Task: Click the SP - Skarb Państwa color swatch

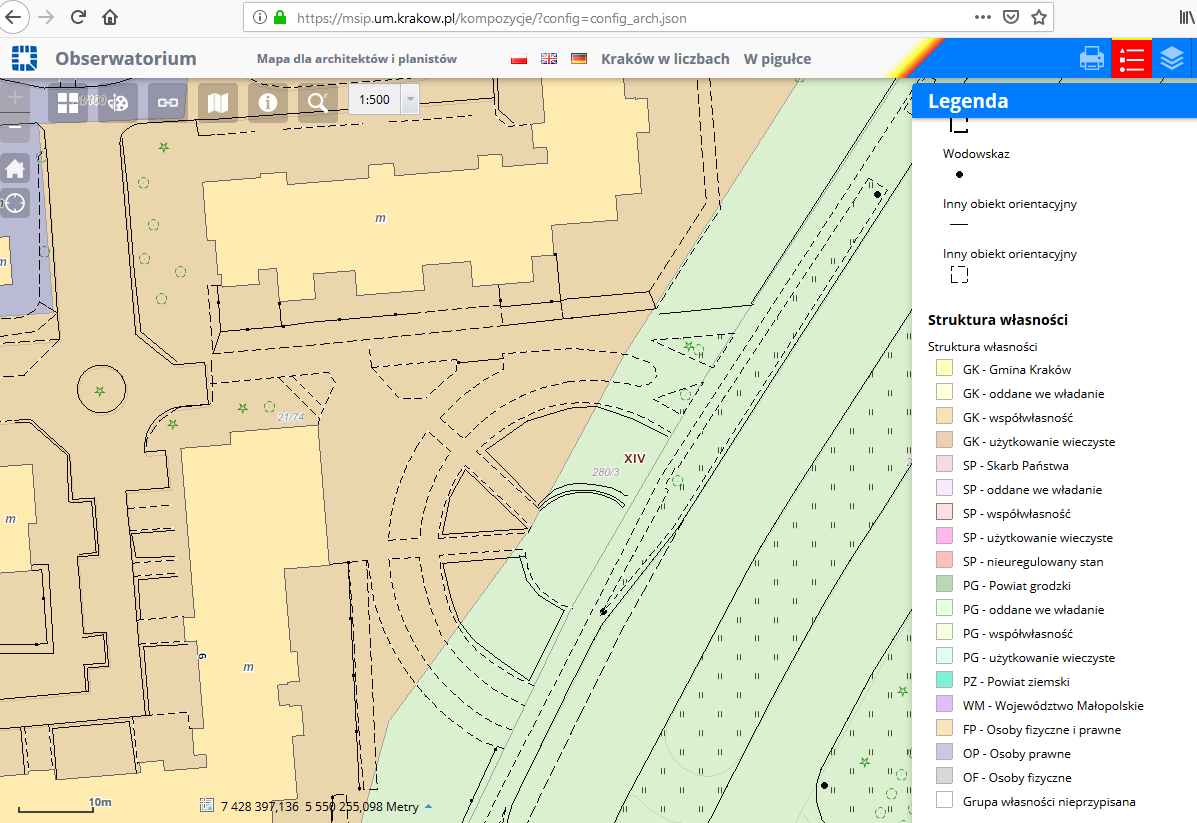Action: pyautogui.click(x=944, y=465)
